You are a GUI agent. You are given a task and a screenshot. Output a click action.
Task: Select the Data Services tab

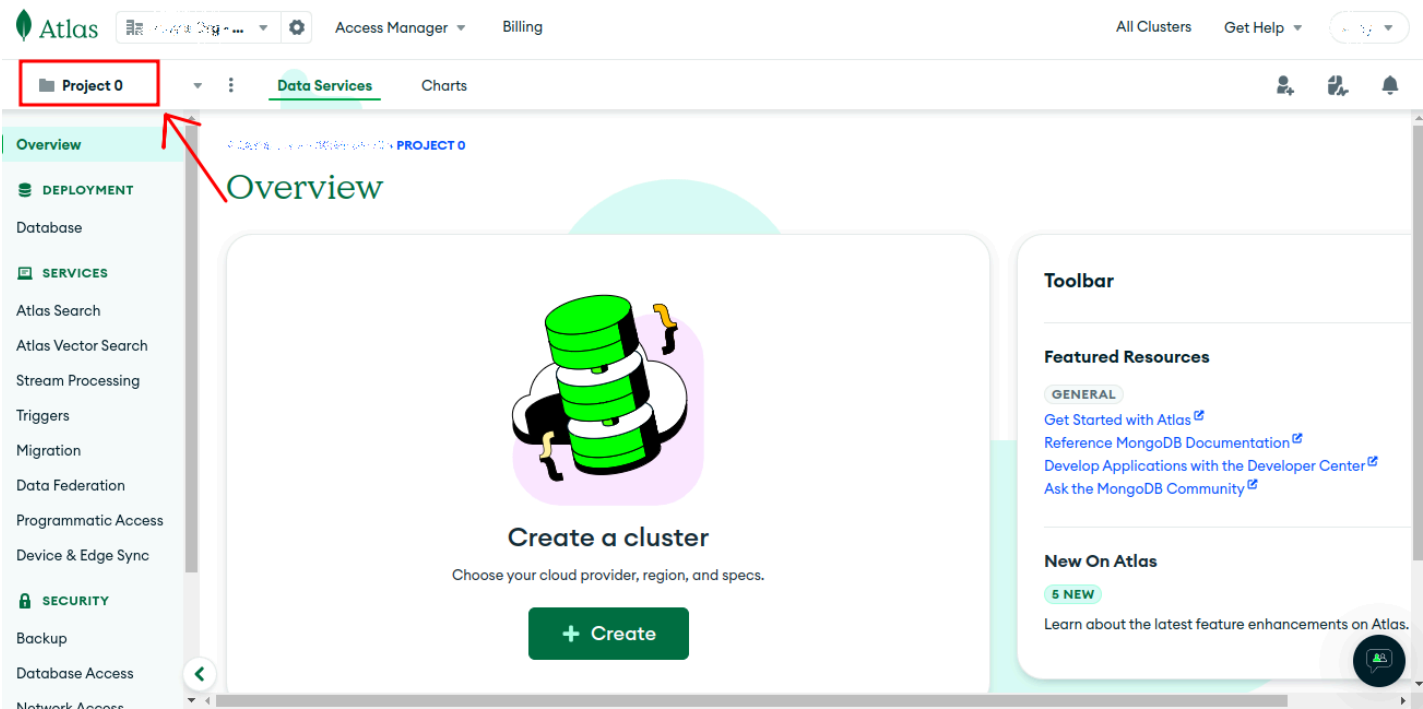[x=324, y=85]
